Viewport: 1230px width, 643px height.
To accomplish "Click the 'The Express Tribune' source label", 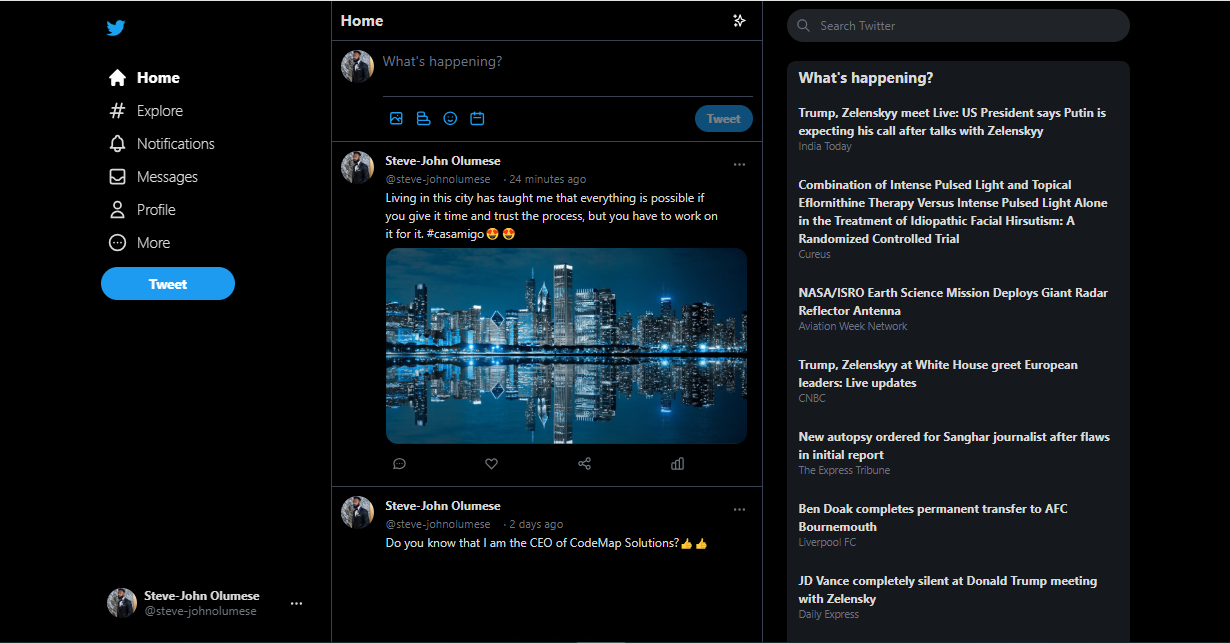I will tap(844, 470).
